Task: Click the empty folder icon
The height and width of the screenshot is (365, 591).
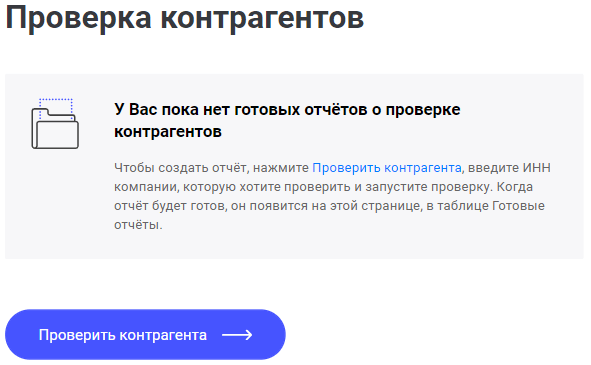Action: click(55, 123)
